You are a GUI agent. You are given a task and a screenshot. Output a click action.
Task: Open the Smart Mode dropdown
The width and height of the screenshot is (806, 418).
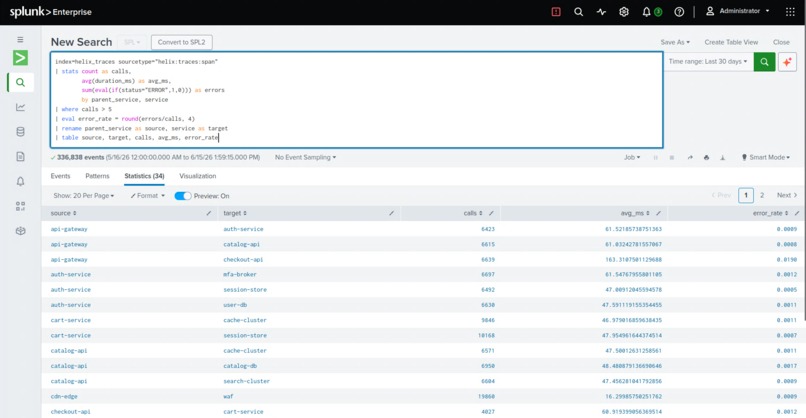[x=765, y=157]
